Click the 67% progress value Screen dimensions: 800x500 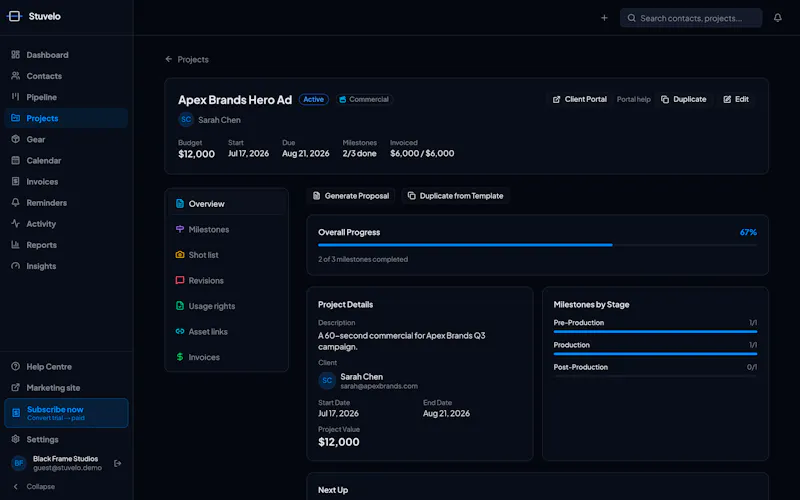748,232
